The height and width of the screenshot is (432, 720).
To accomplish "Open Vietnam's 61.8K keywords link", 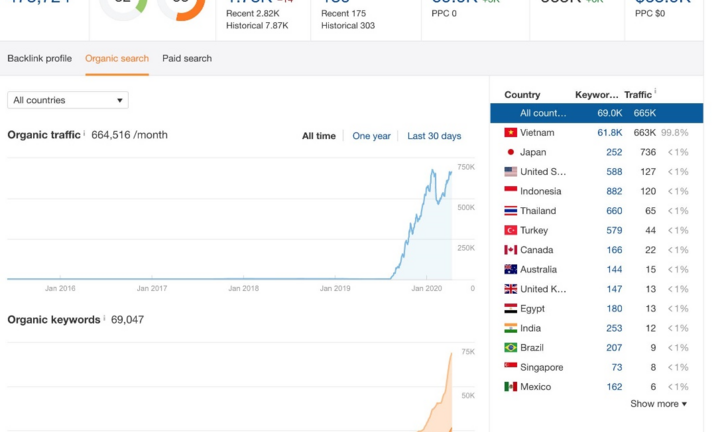I will coord(609,133).
